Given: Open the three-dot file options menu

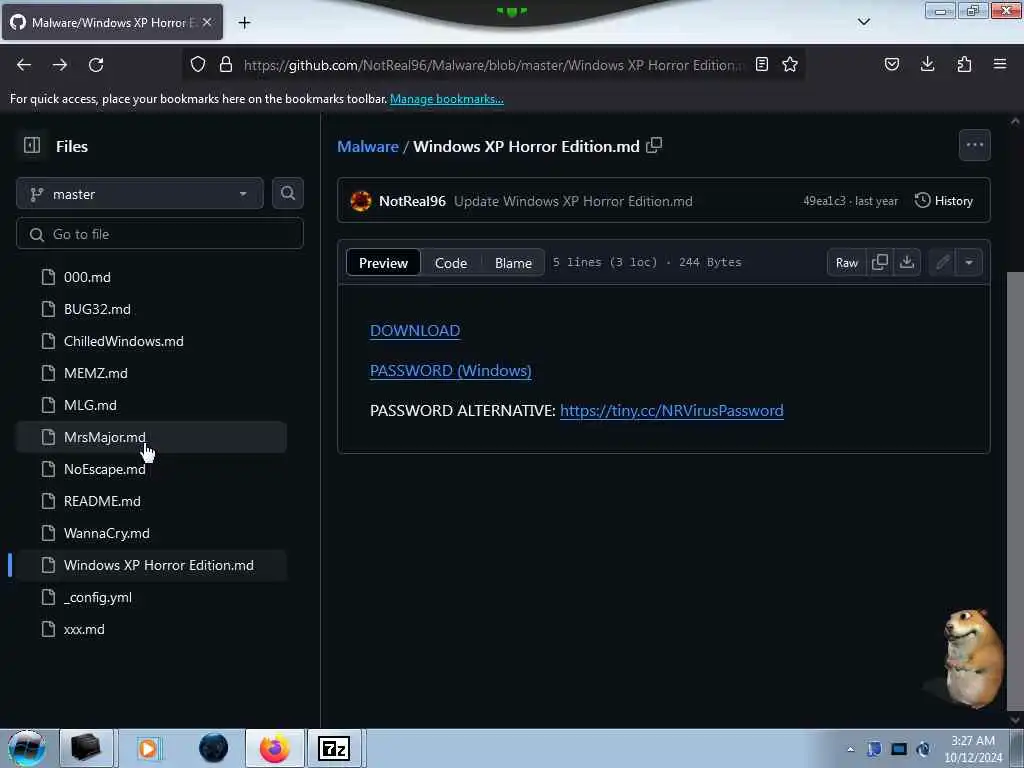Looking at the screenshot, I should (x=975, y=145).
